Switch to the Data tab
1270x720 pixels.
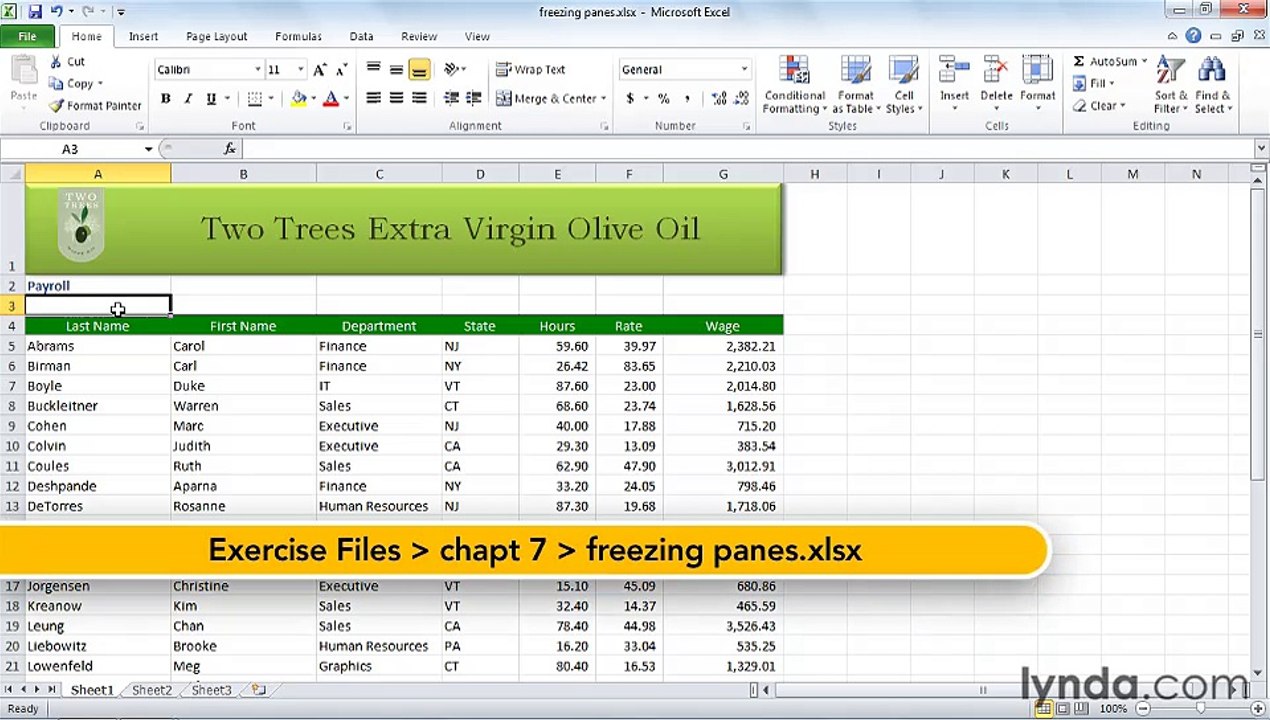click(x=361, y=36)
